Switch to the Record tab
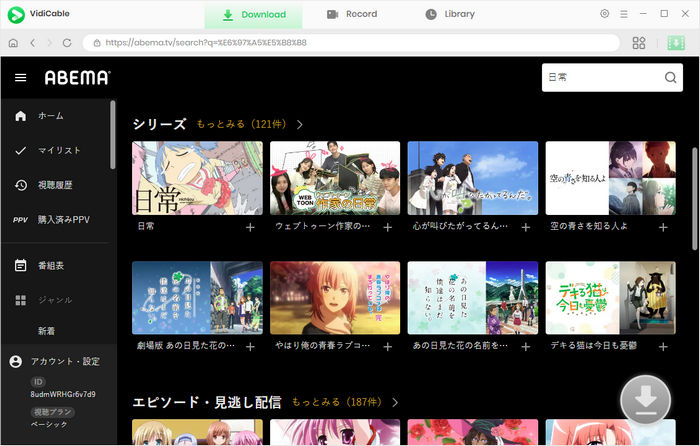The height and width of the screenshot is (446, 700). [352, 14]
